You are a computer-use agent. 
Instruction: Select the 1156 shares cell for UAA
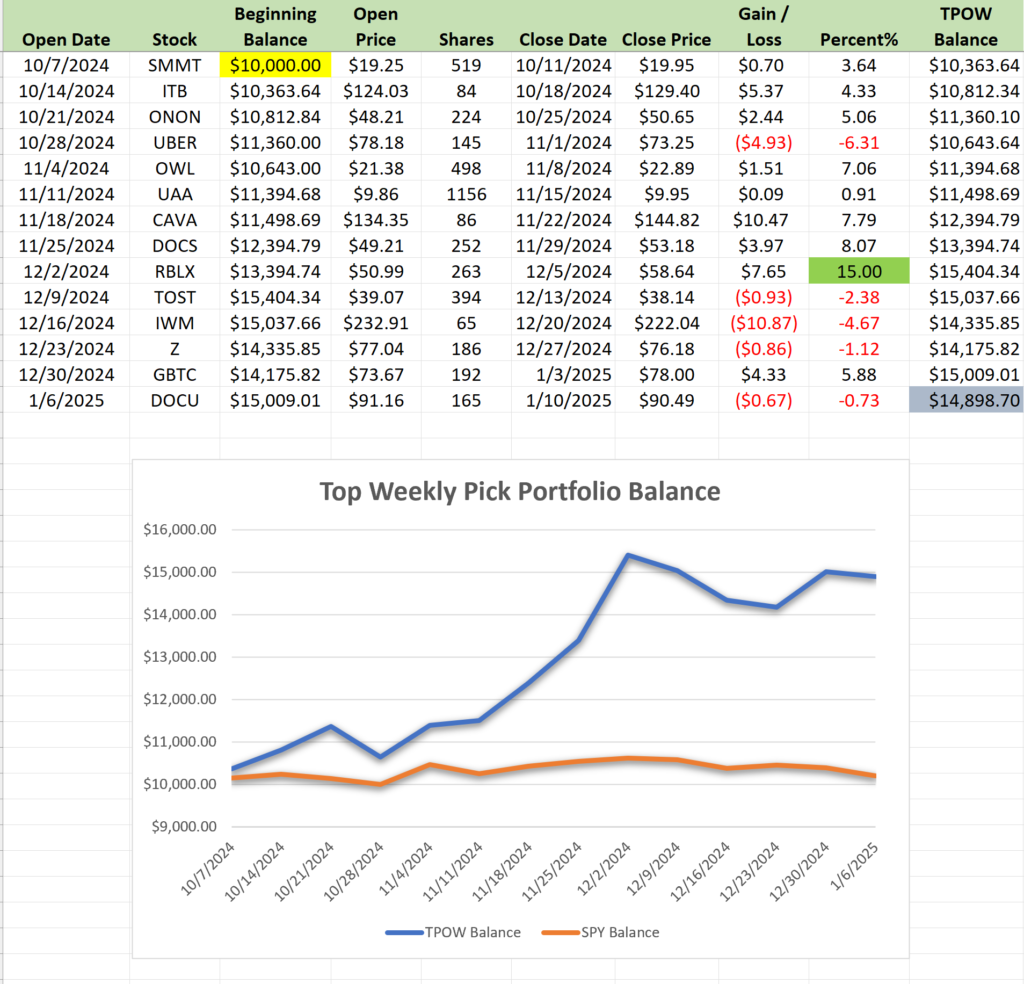click(x=466, y=193)
